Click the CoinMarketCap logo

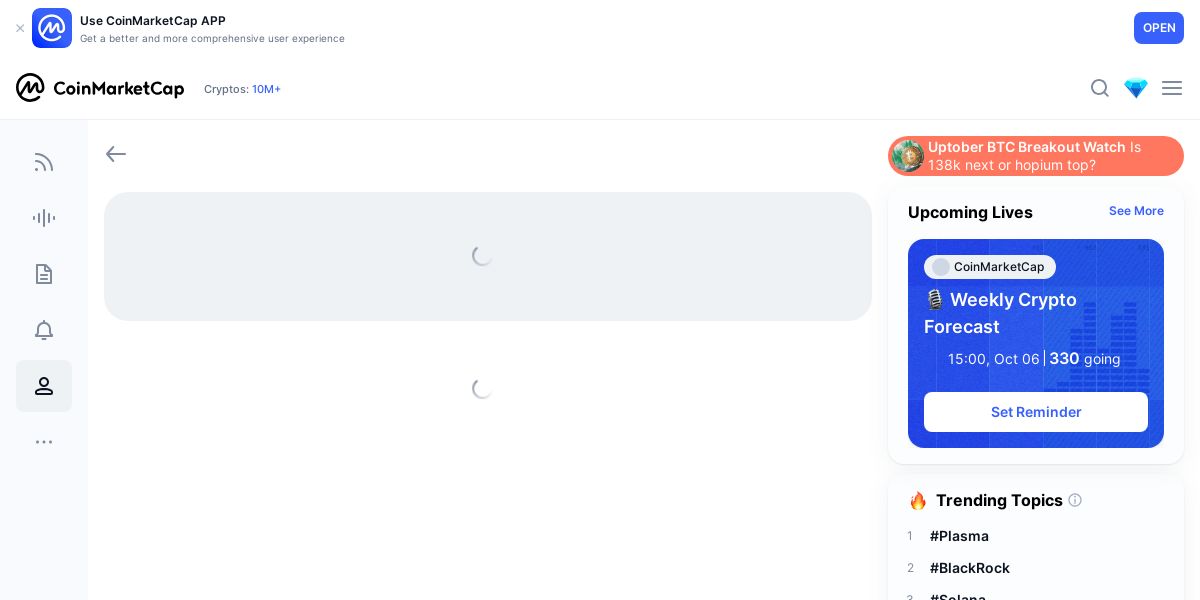pyautogui.click(x=100, y=88)
